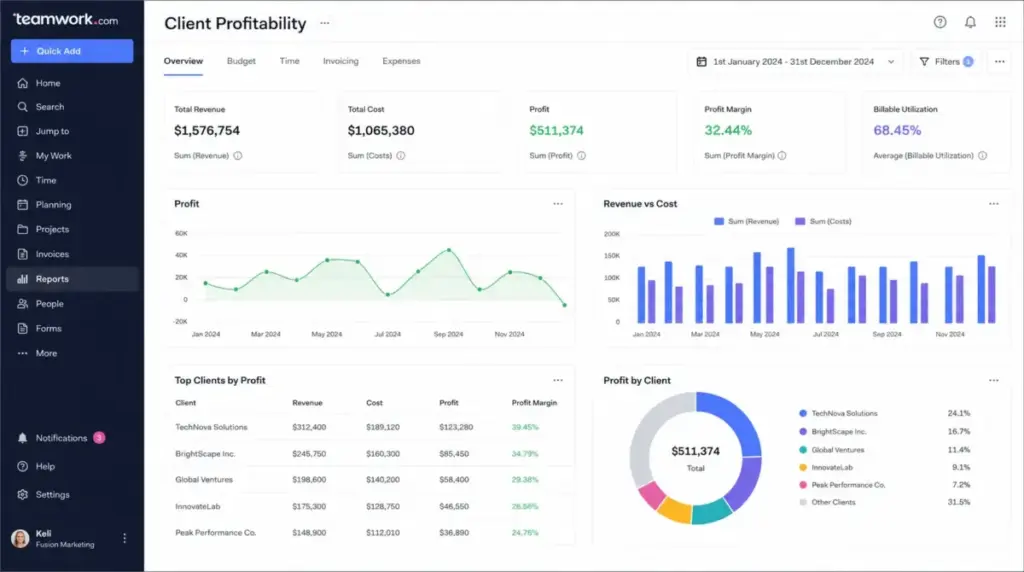
Task: Click the Notifications bell in sidebar
Action: (x=23, y=438)
